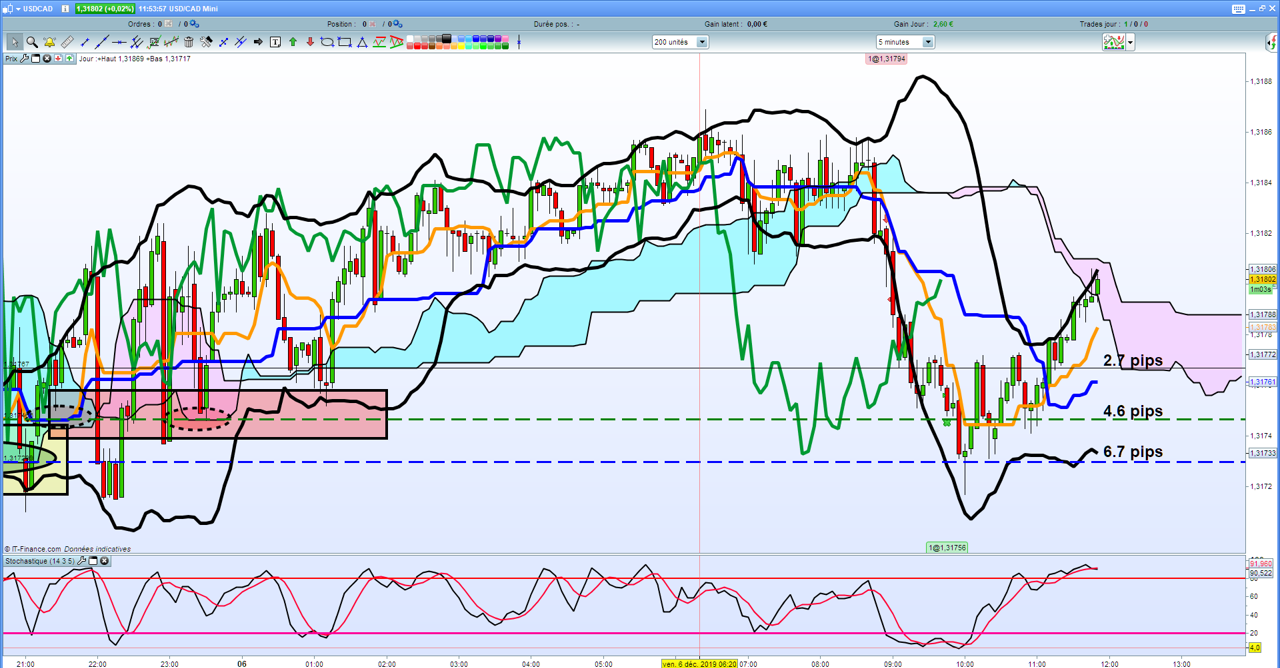Choose the ellipse drawing tool
Screen dimensions: 1280x668
[x=327, y=42]
